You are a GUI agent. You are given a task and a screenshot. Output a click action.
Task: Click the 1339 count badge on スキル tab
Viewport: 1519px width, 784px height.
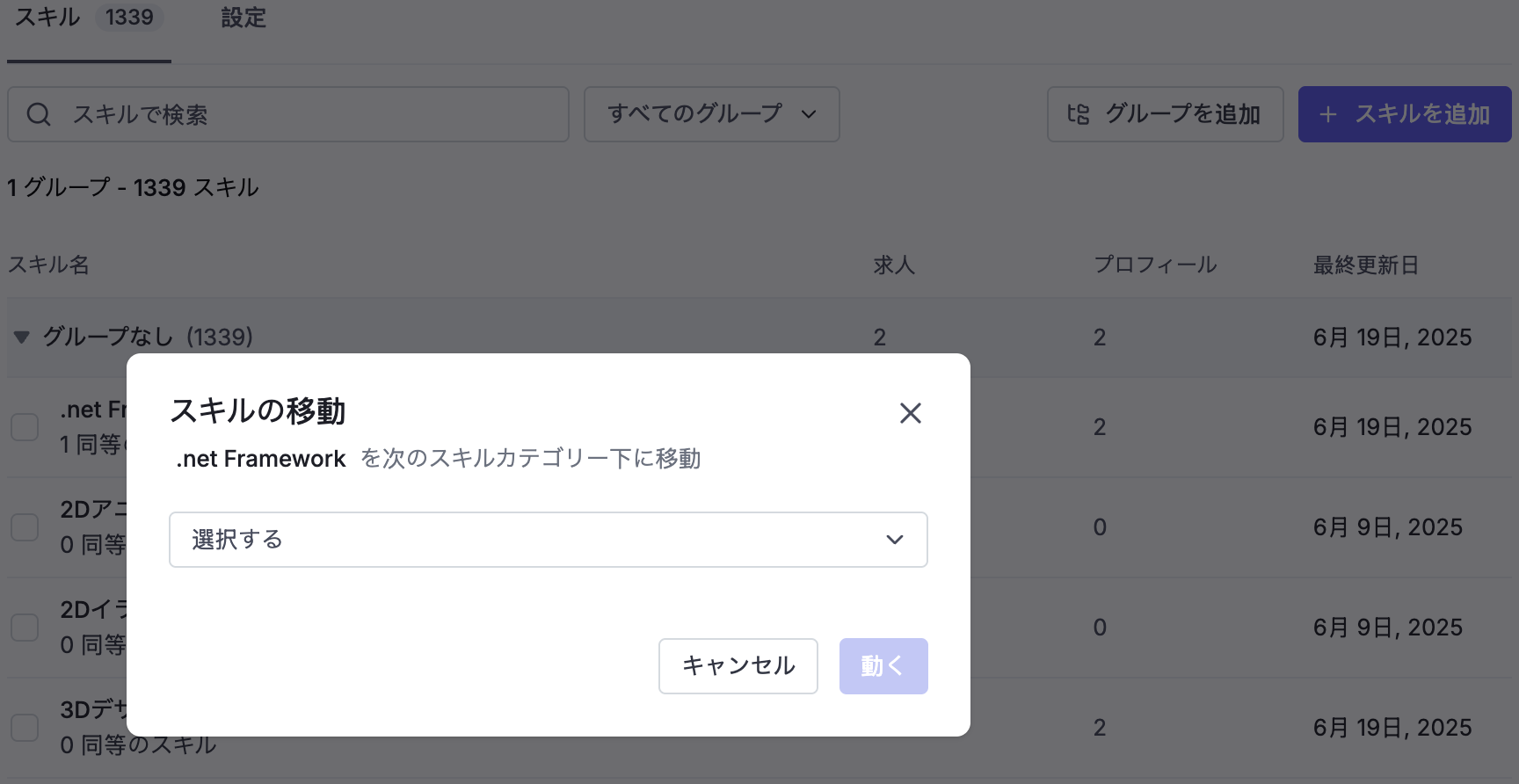[x=129, y=18]
